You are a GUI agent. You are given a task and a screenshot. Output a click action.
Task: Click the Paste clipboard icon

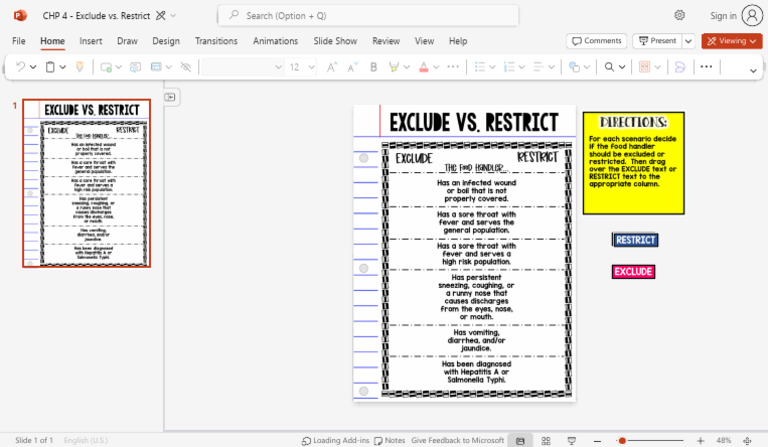(50, 67)
